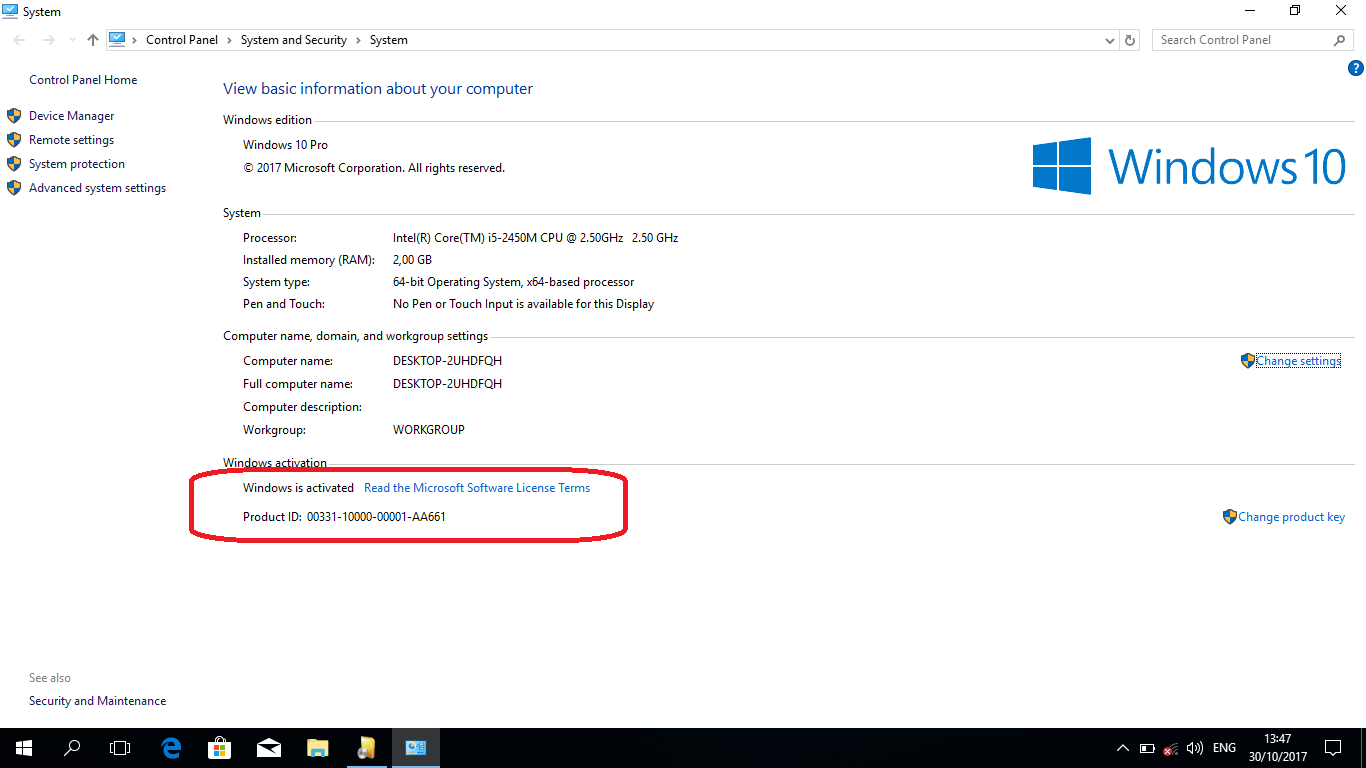The image size is (1366, 768).
Task: Launch Microsoft Edge from the taskbar
Action: 170,747
